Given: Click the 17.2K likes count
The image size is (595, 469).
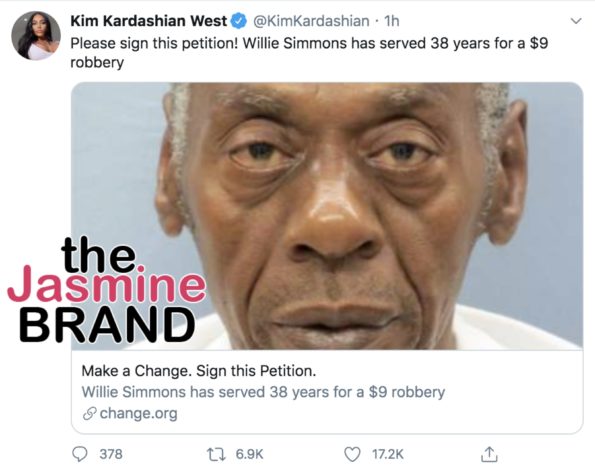Looking at the screenshot, I should point(388,454).
